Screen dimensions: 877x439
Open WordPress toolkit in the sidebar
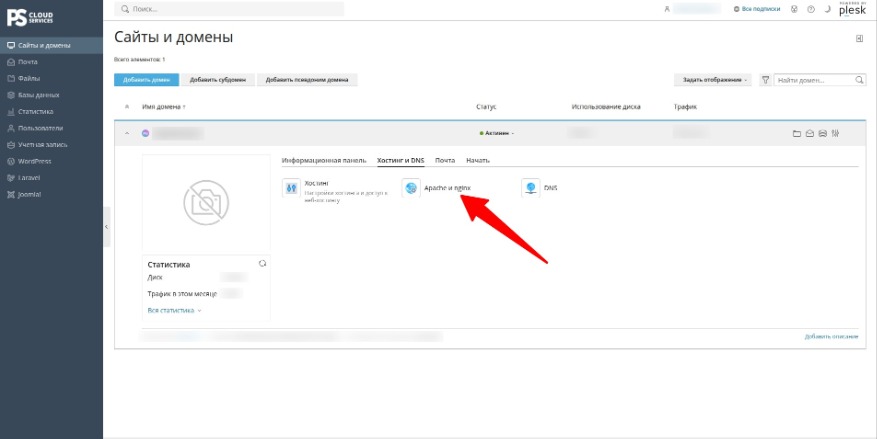(x=51, y=161)
